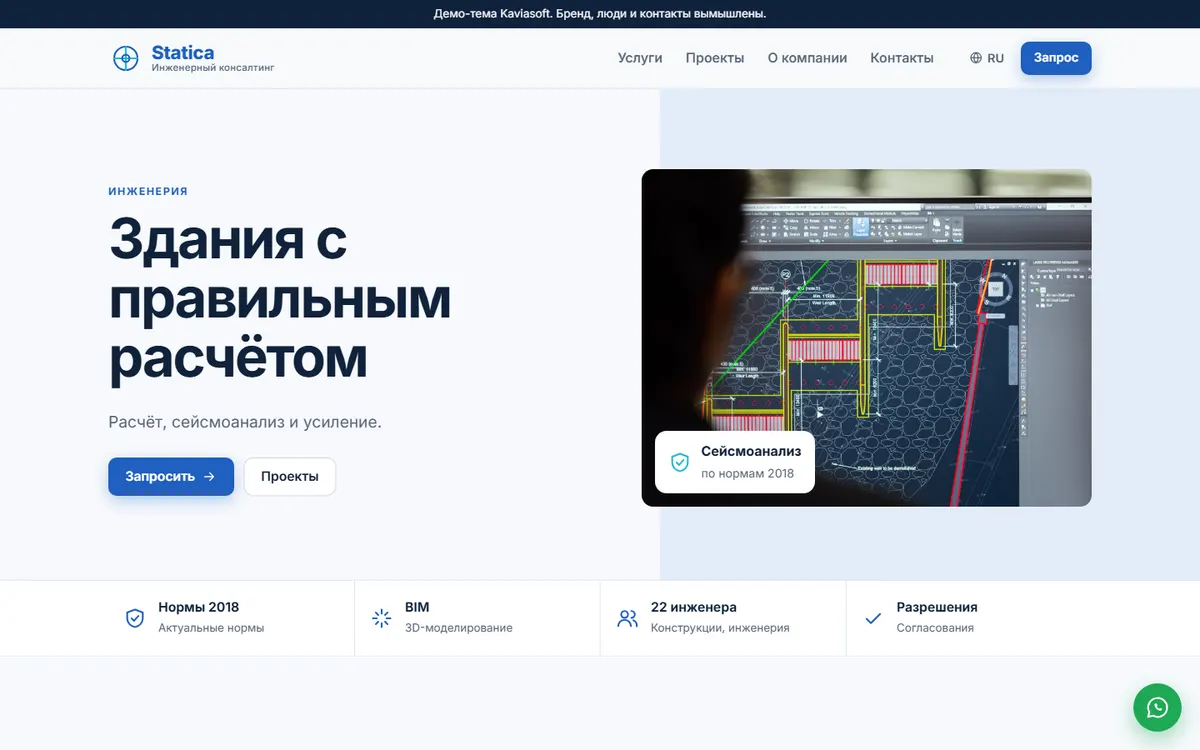The height and width of the screenshot is (750, 1200).
Task: Open the RU language switcher
Action: click(x=987, y=58)
